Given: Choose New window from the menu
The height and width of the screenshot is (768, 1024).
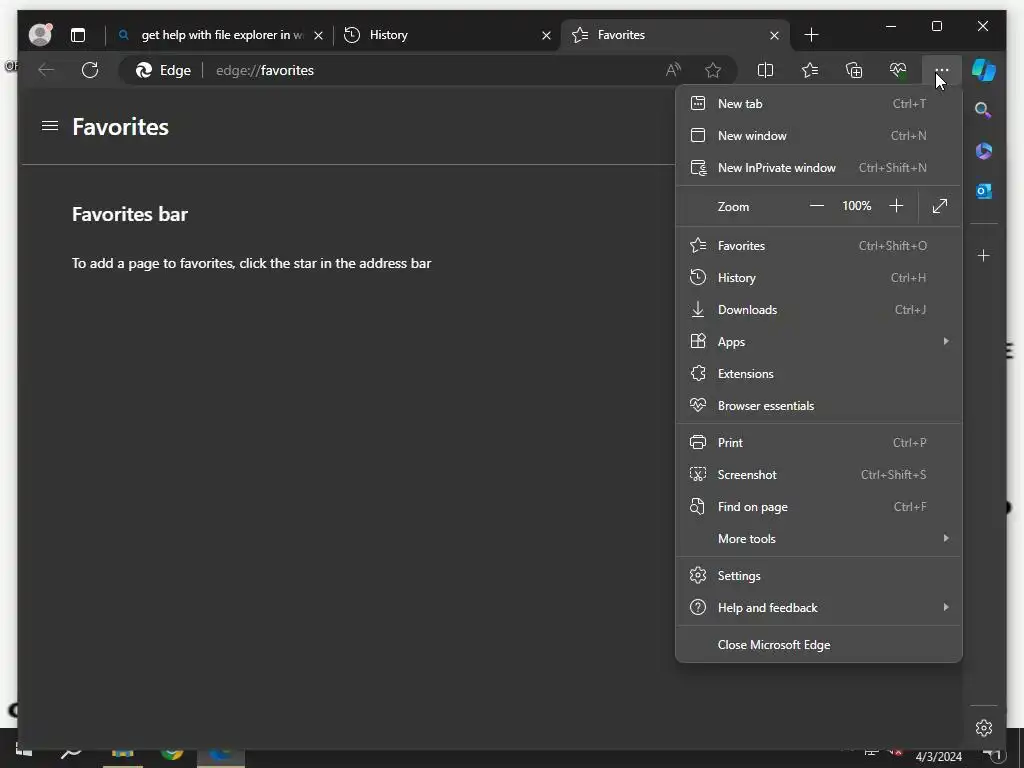Looking at the screenshot, I should [x=818, y=136].
